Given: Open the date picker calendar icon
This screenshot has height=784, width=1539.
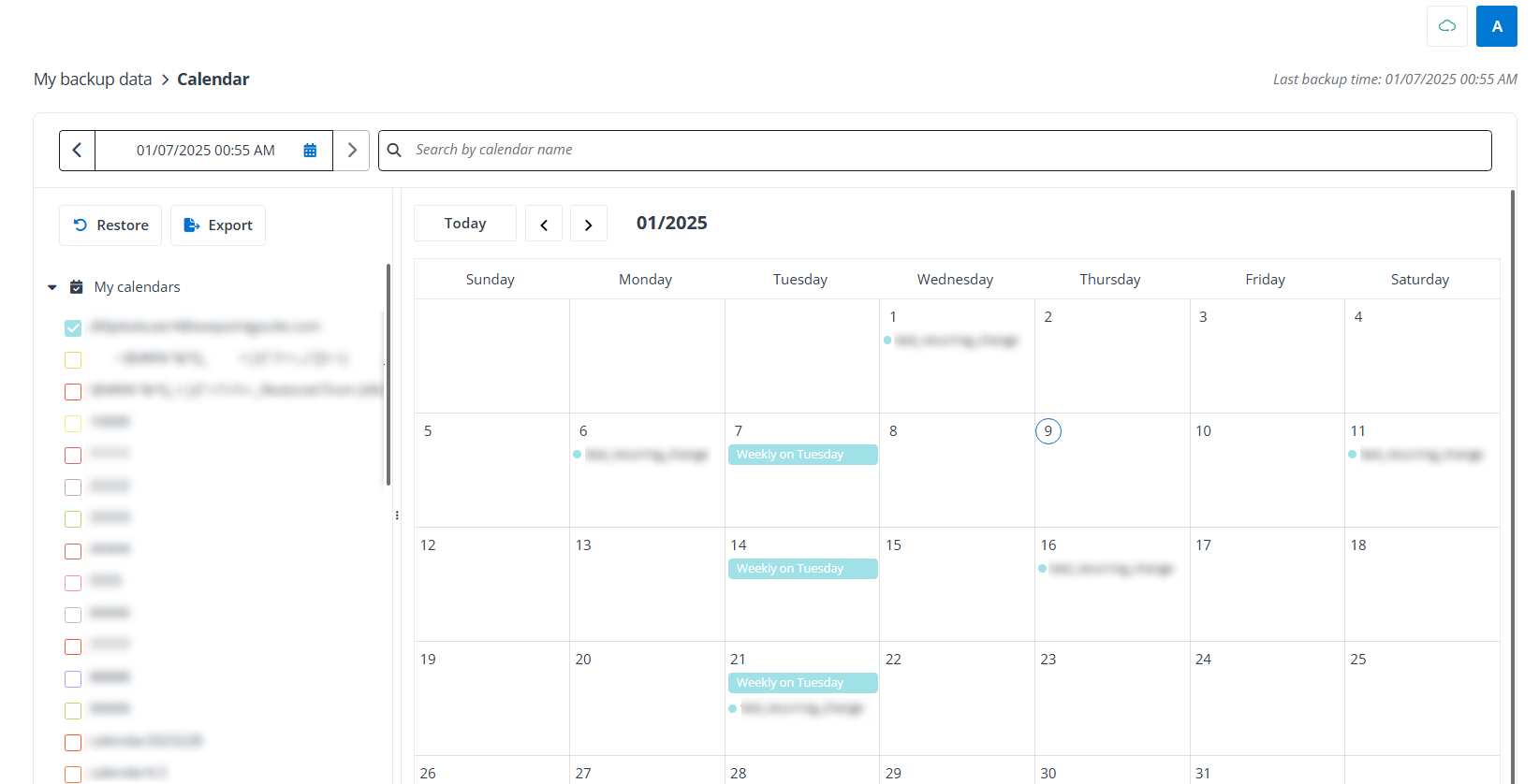Looking at the screenshot, I should pos(310,150).
